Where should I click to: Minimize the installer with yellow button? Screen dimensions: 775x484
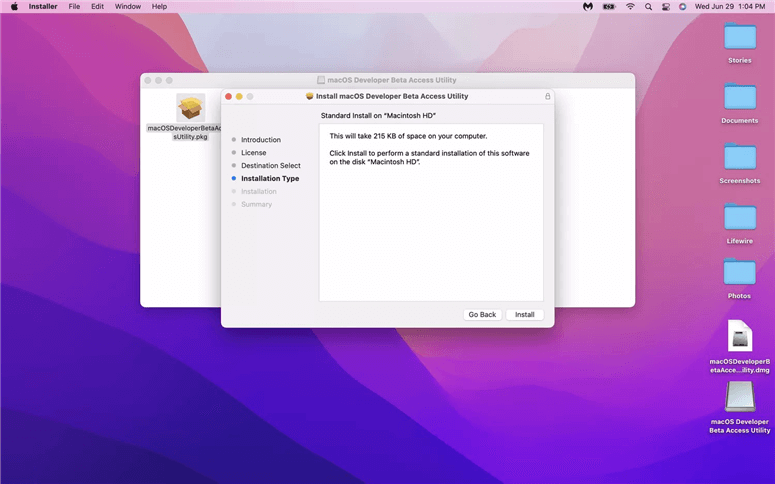(239, 96)
